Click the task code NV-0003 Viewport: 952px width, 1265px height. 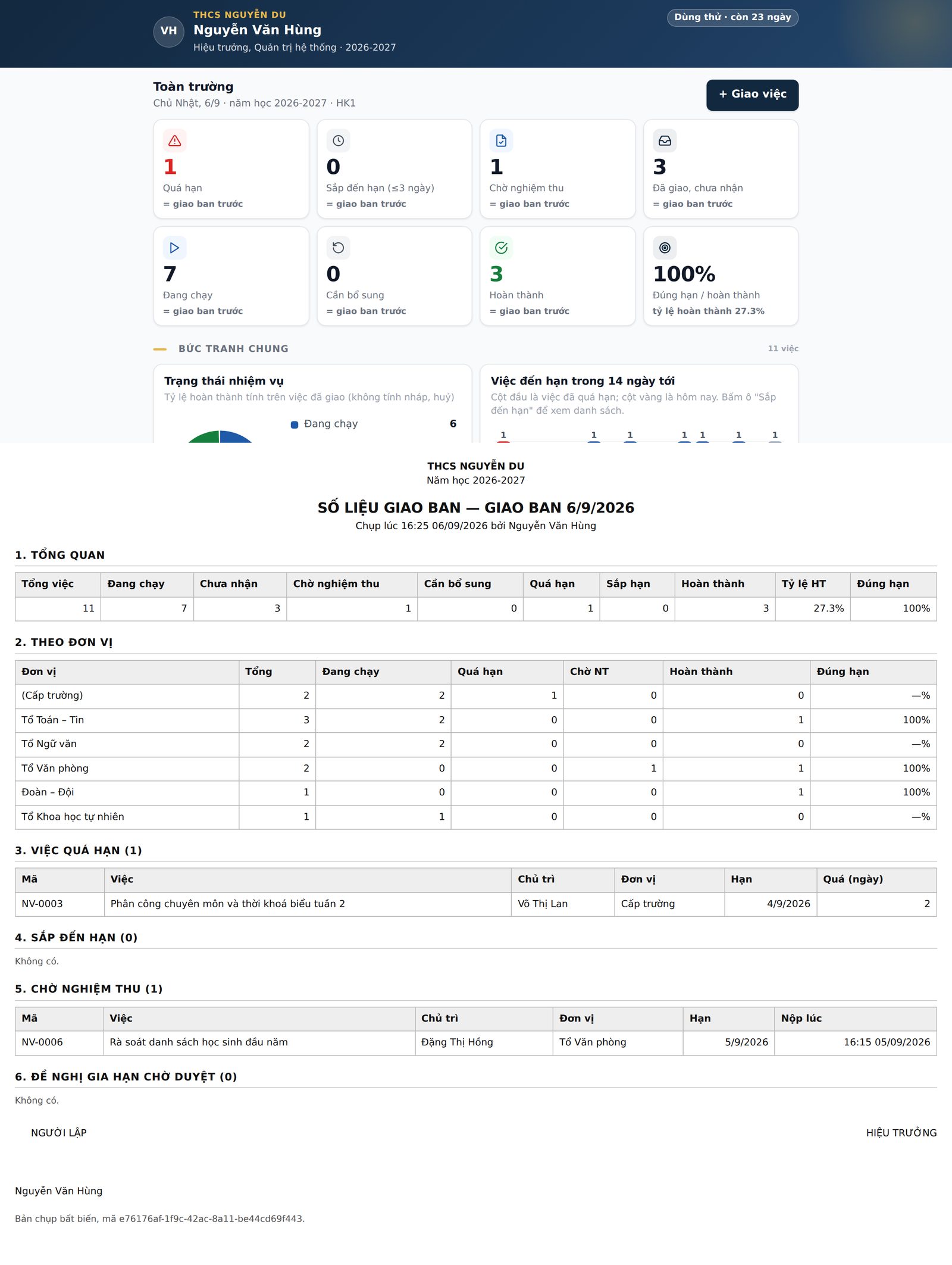coord(42,904)
